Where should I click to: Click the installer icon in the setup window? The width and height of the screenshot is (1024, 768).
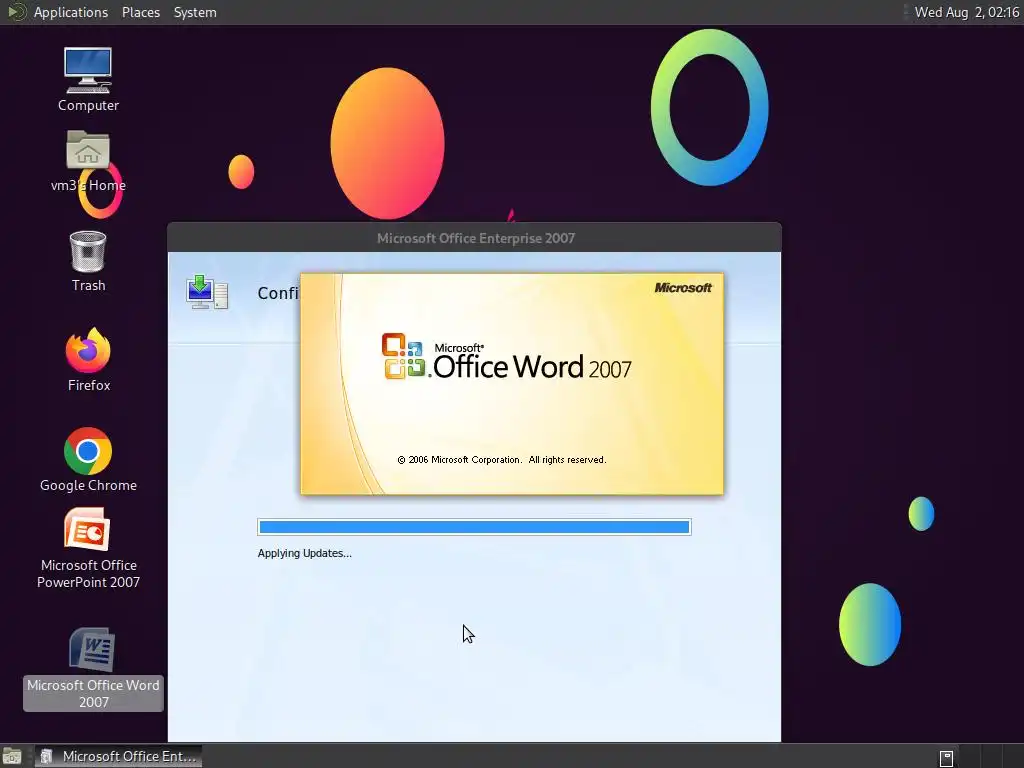207,292
